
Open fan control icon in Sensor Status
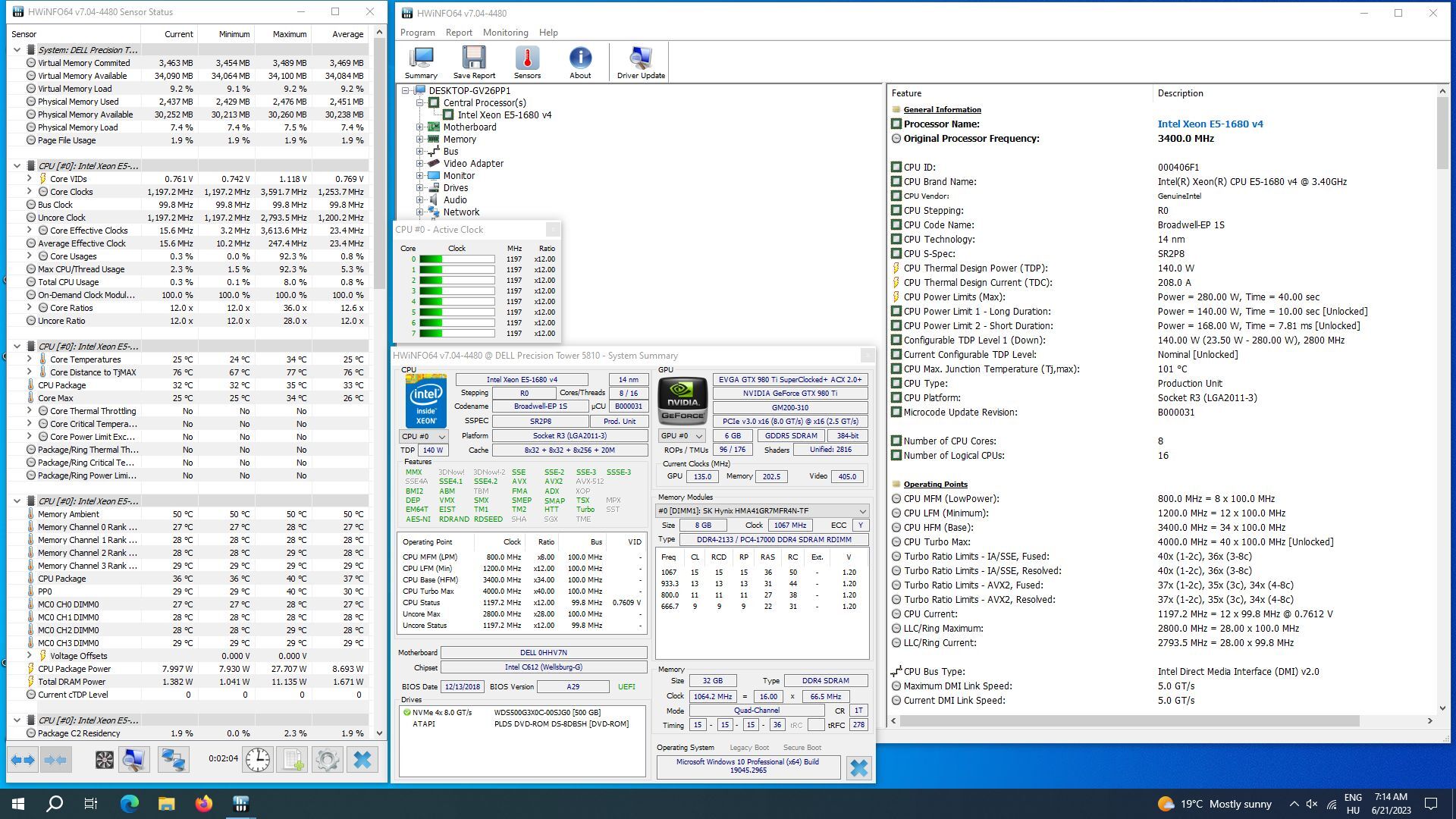pos(104,760)
